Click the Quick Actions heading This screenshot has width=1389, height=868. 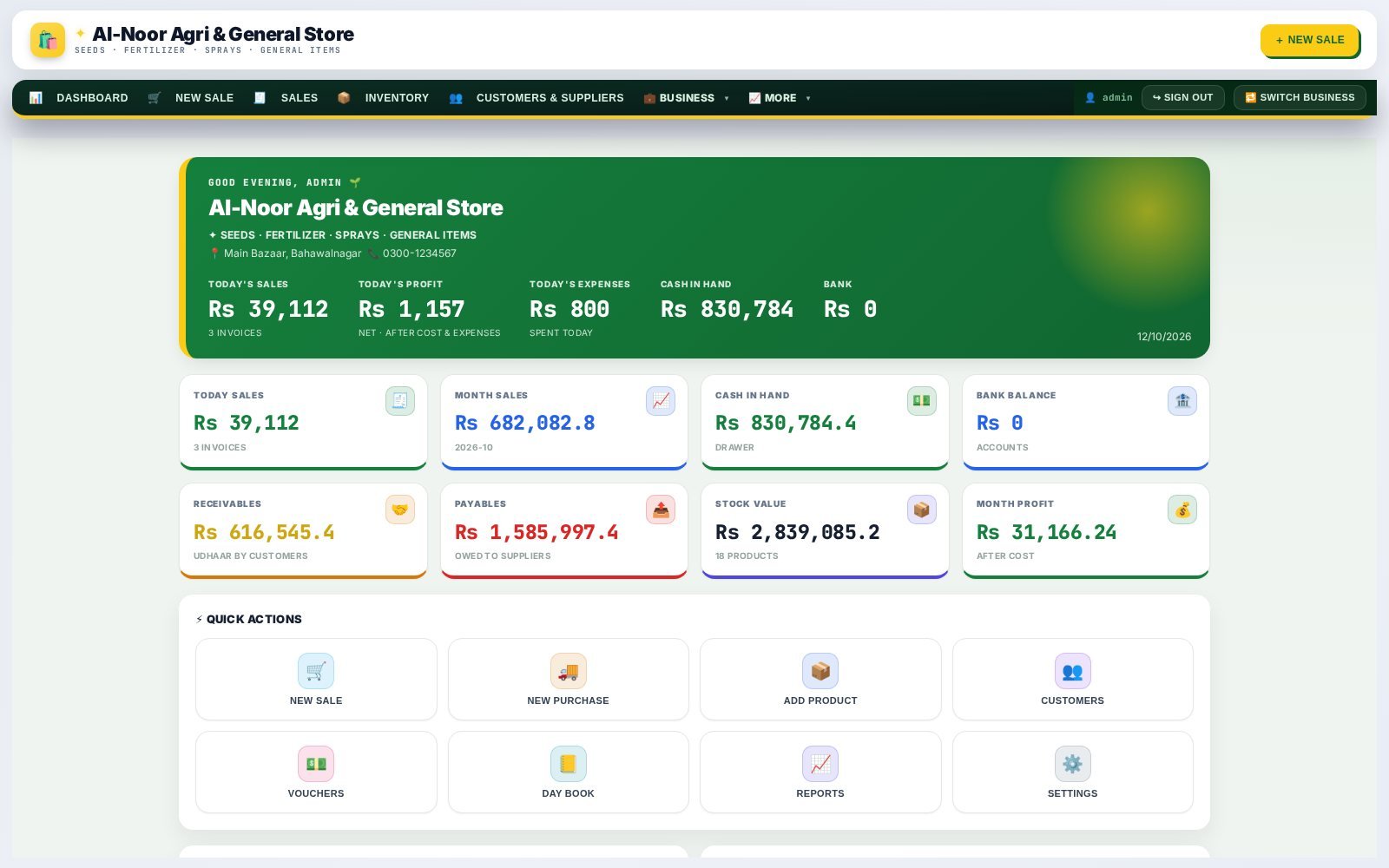pyautogui.click(x=249, y=619)
